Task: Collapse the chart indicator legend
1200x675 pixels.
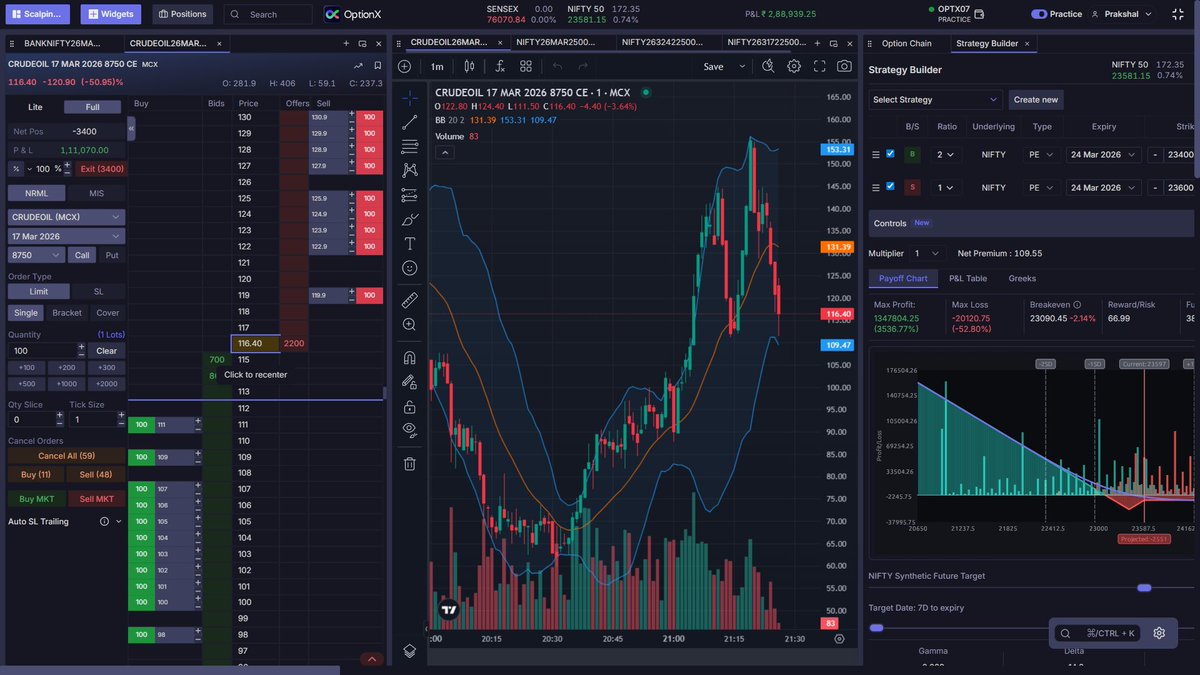Action: point(445,152)
